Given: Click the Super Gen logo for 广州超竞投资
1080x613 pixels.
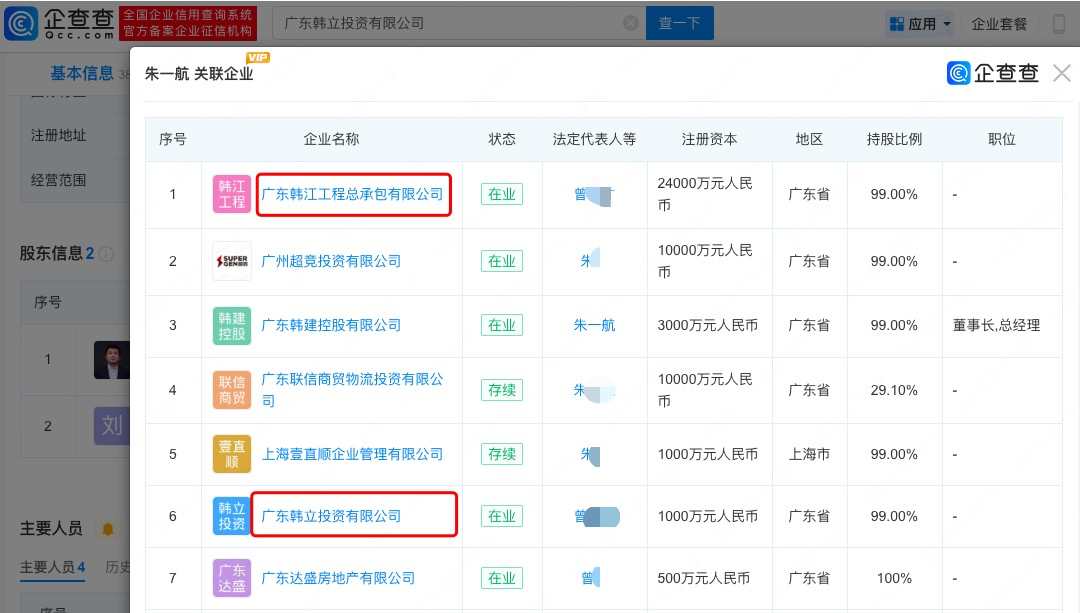Looking at the screenshot, I should 231,261.
